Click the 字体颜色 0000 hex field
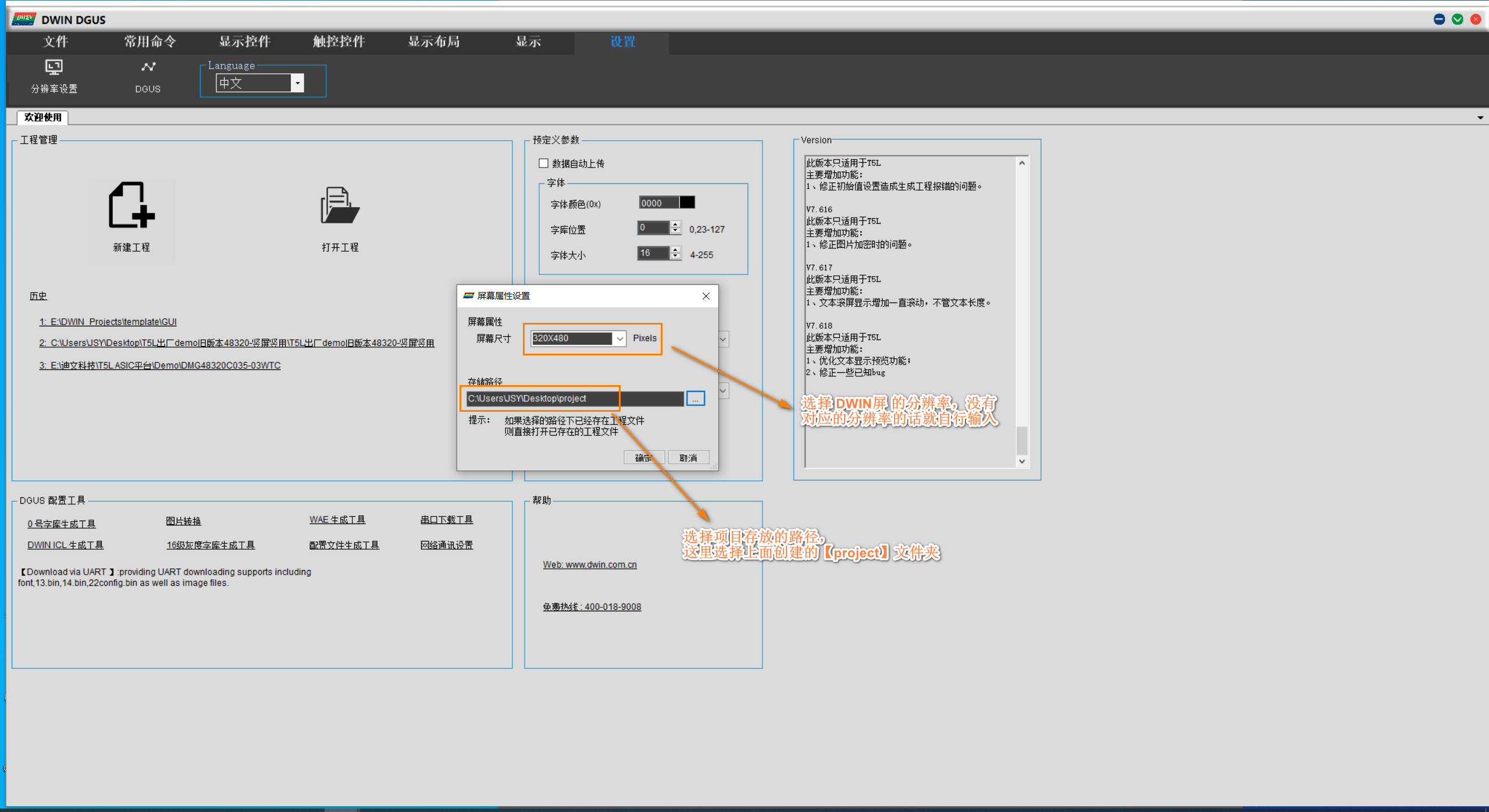The image size is (1489, 812). 659,202
